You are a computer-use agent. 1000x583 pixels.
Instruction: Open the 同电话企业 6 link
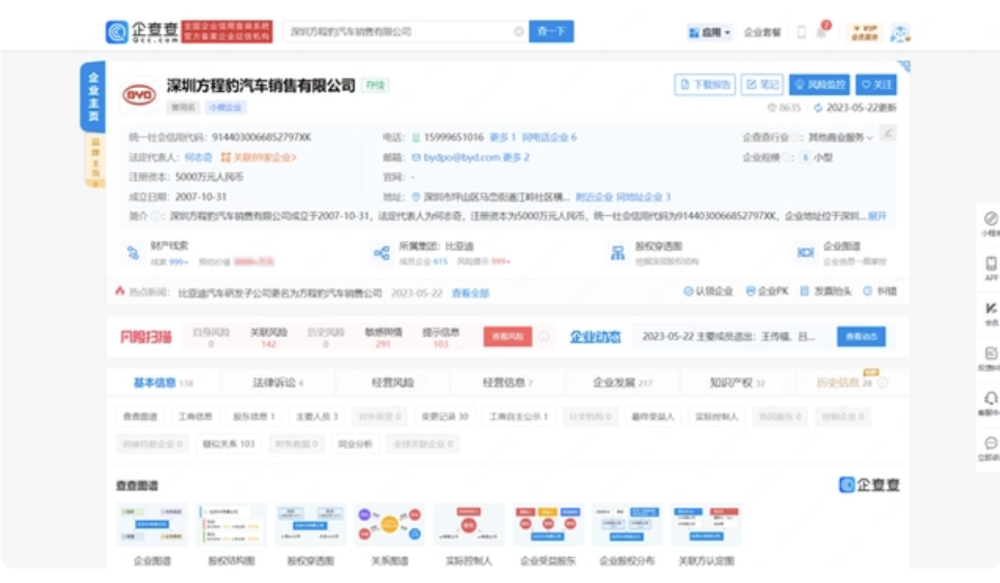click(549, 137)
